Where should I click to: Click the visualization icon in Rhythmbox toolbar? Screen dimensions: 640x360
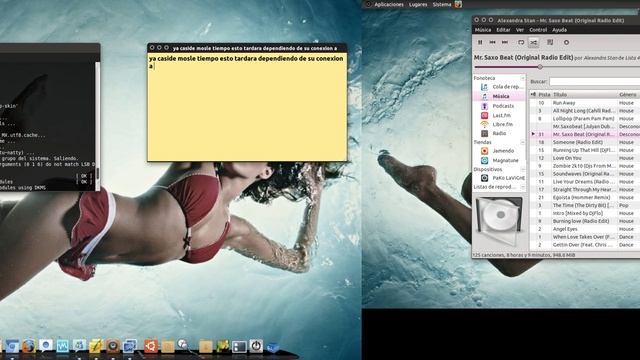click(x=566, y=42)
